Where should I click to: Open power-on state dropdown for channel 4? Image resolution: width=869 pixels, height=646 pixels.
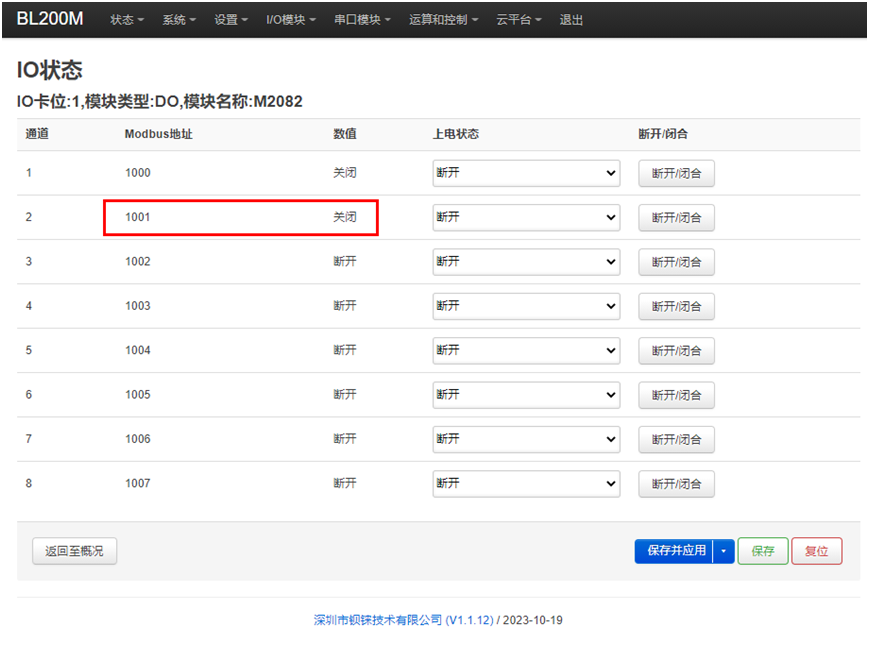526,306
